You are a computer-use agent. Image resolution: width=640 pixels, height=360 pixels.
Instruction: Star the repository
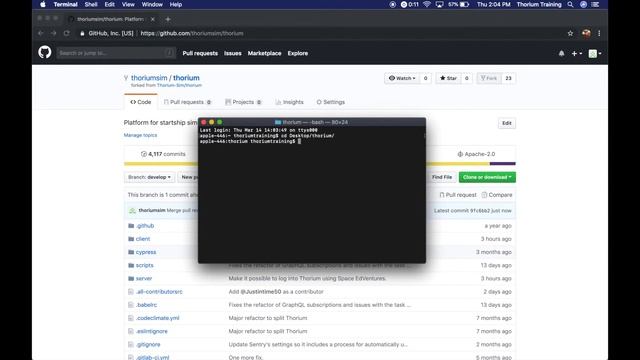[448, 78]
